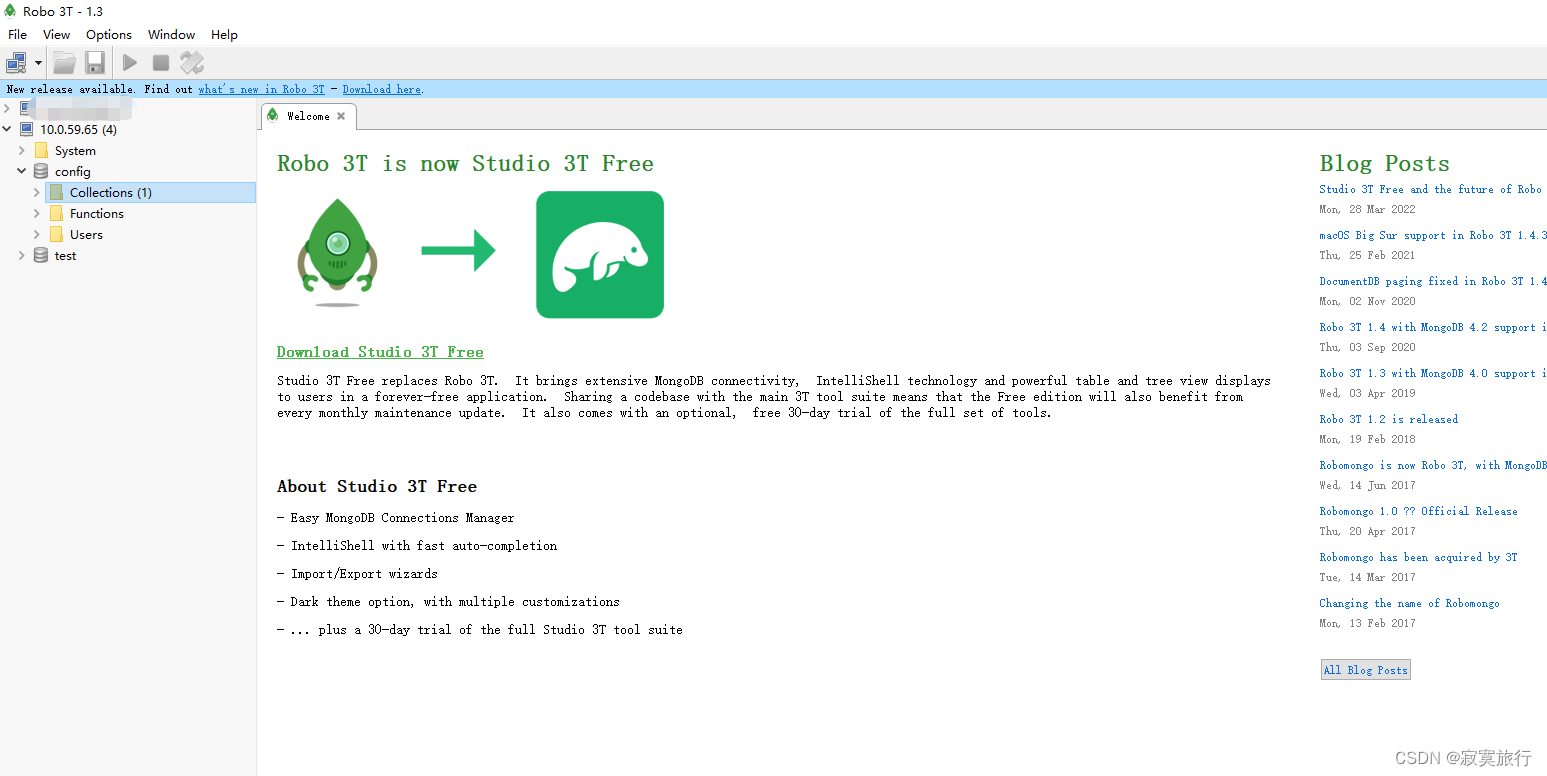Click the Robo 3T title bar app icon

(11, 11)
